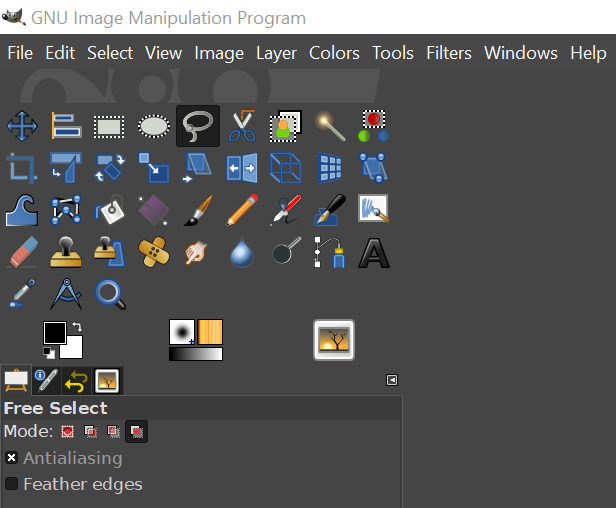Open the Edit menu
The height and width of the screenshot is (508, 616).
point(60,53)
